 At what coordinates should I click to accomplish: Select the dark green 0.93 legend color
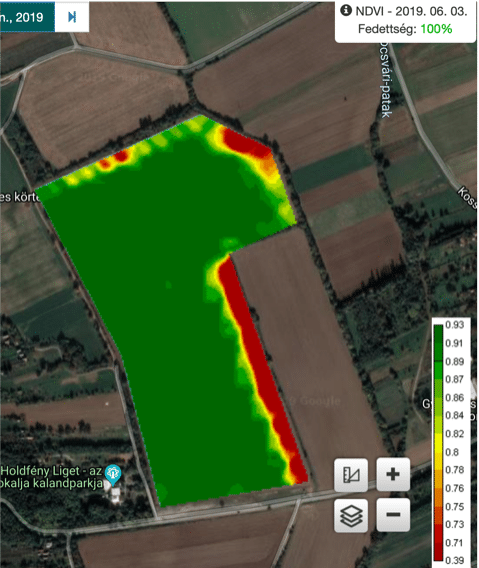click(438, 330)
